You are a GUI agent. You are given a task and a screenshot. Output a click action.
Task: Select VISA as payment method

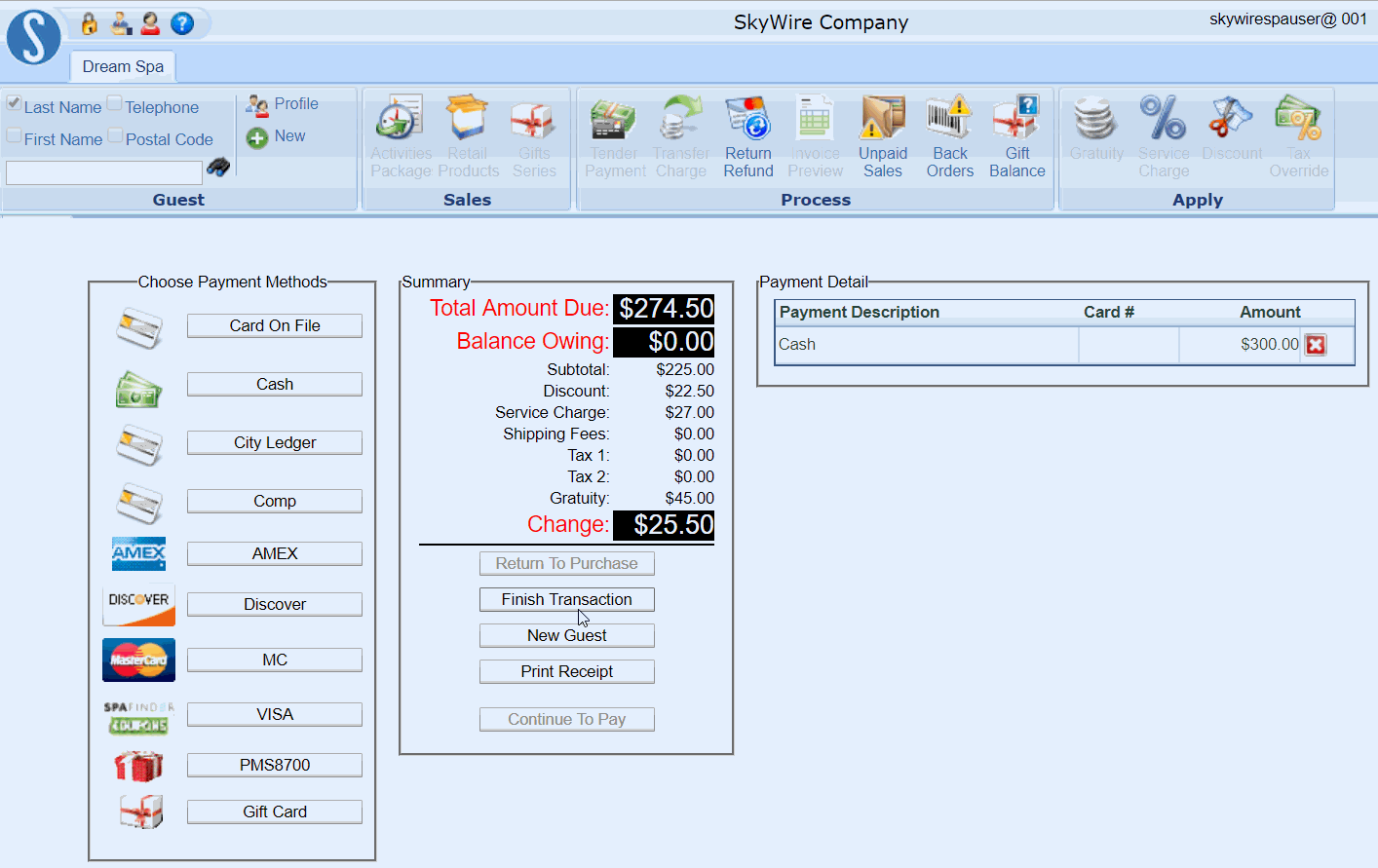(275, 714)
